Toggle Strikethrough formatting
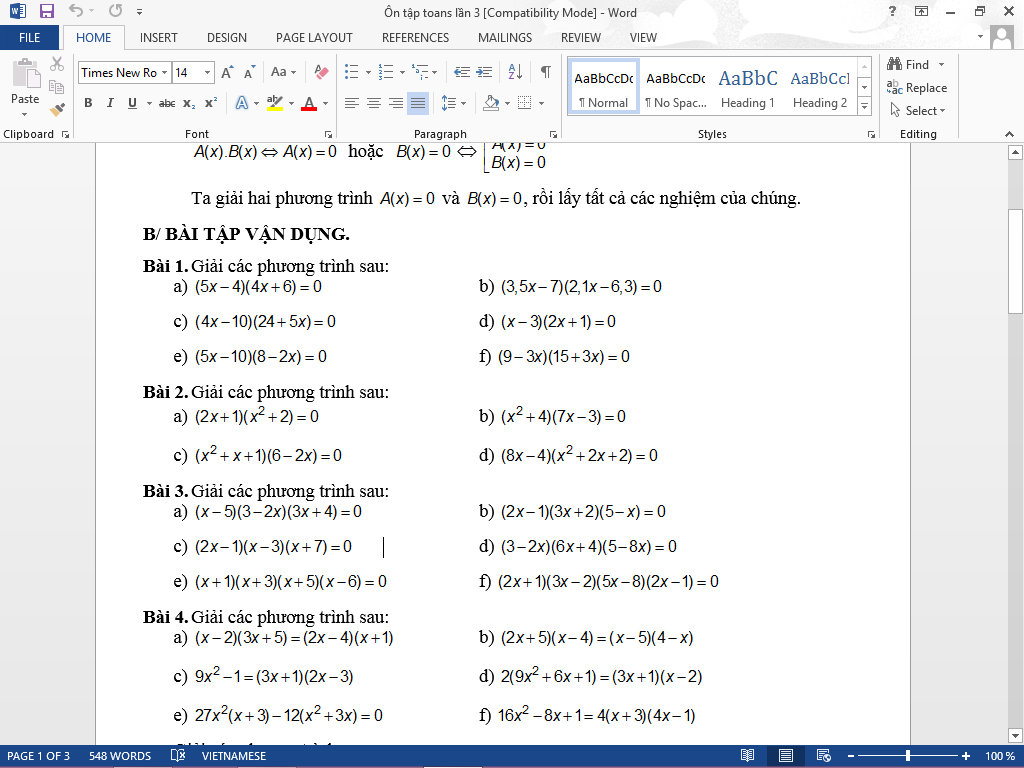The height and width of the screenshot is (768, 1024). [167, 103]
